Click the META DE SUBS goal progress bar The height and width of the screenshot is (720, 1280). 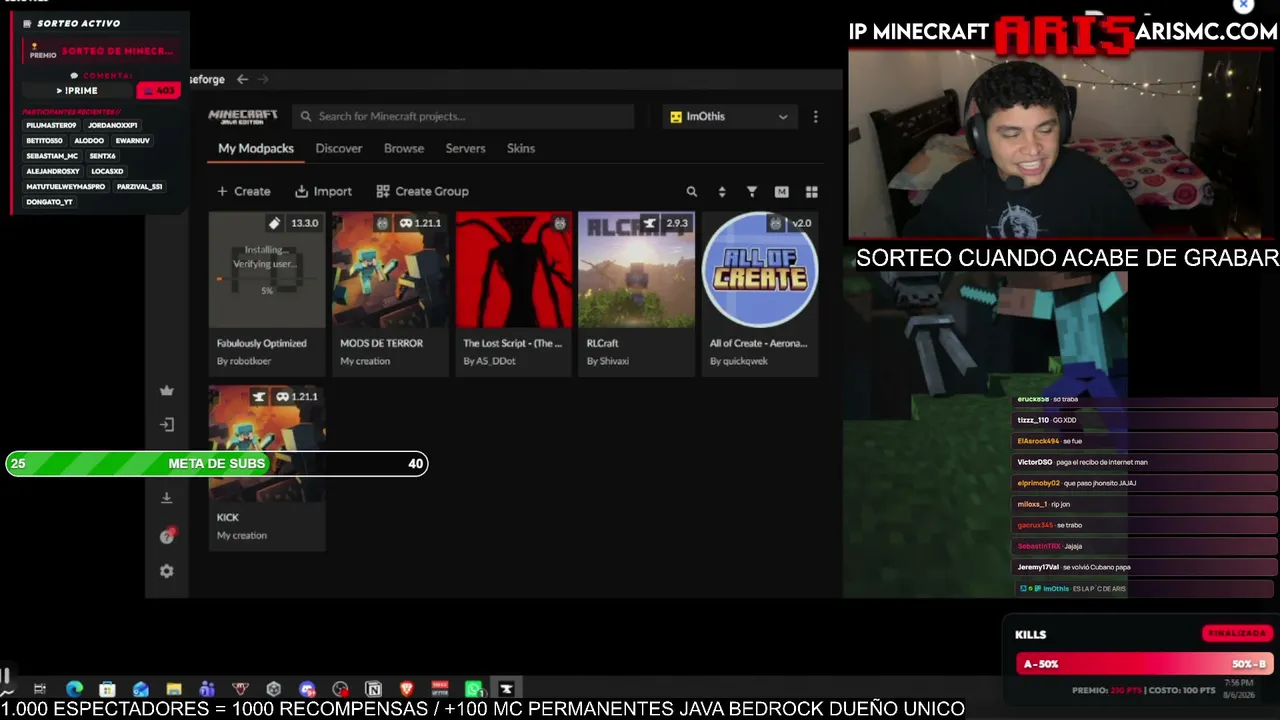click(x=217, y=463)
